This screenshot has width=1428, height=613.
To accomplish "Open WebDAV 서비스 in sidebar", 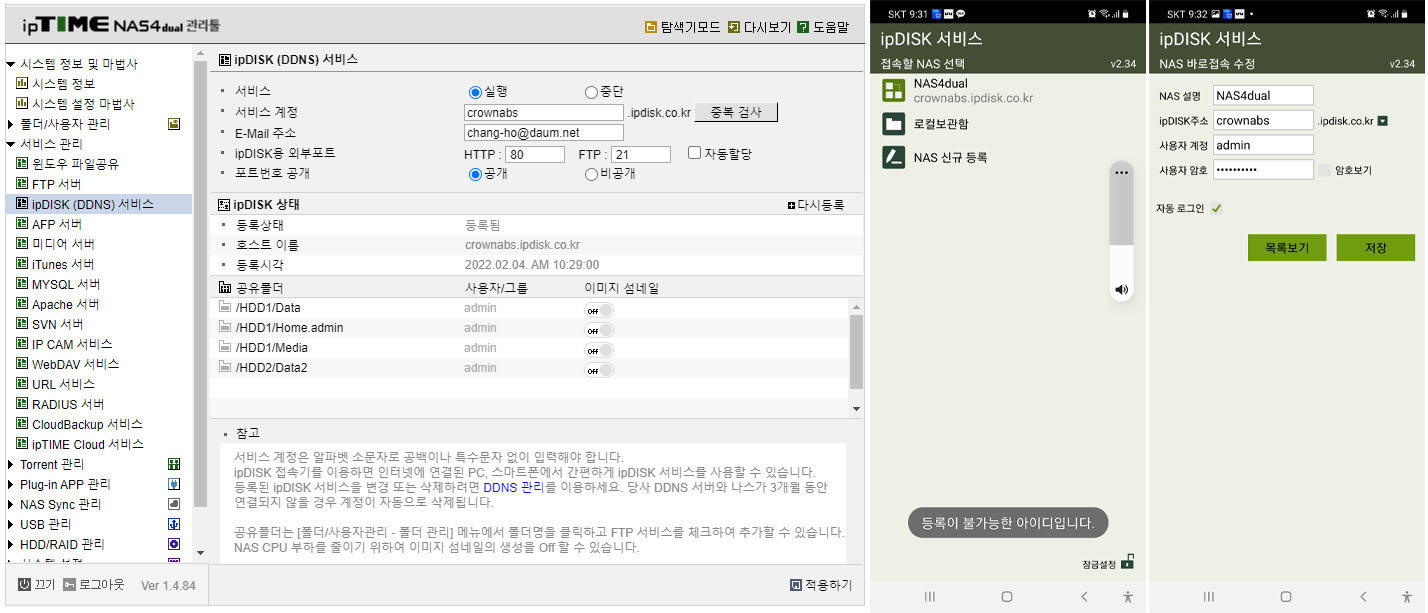I will 75,364.
